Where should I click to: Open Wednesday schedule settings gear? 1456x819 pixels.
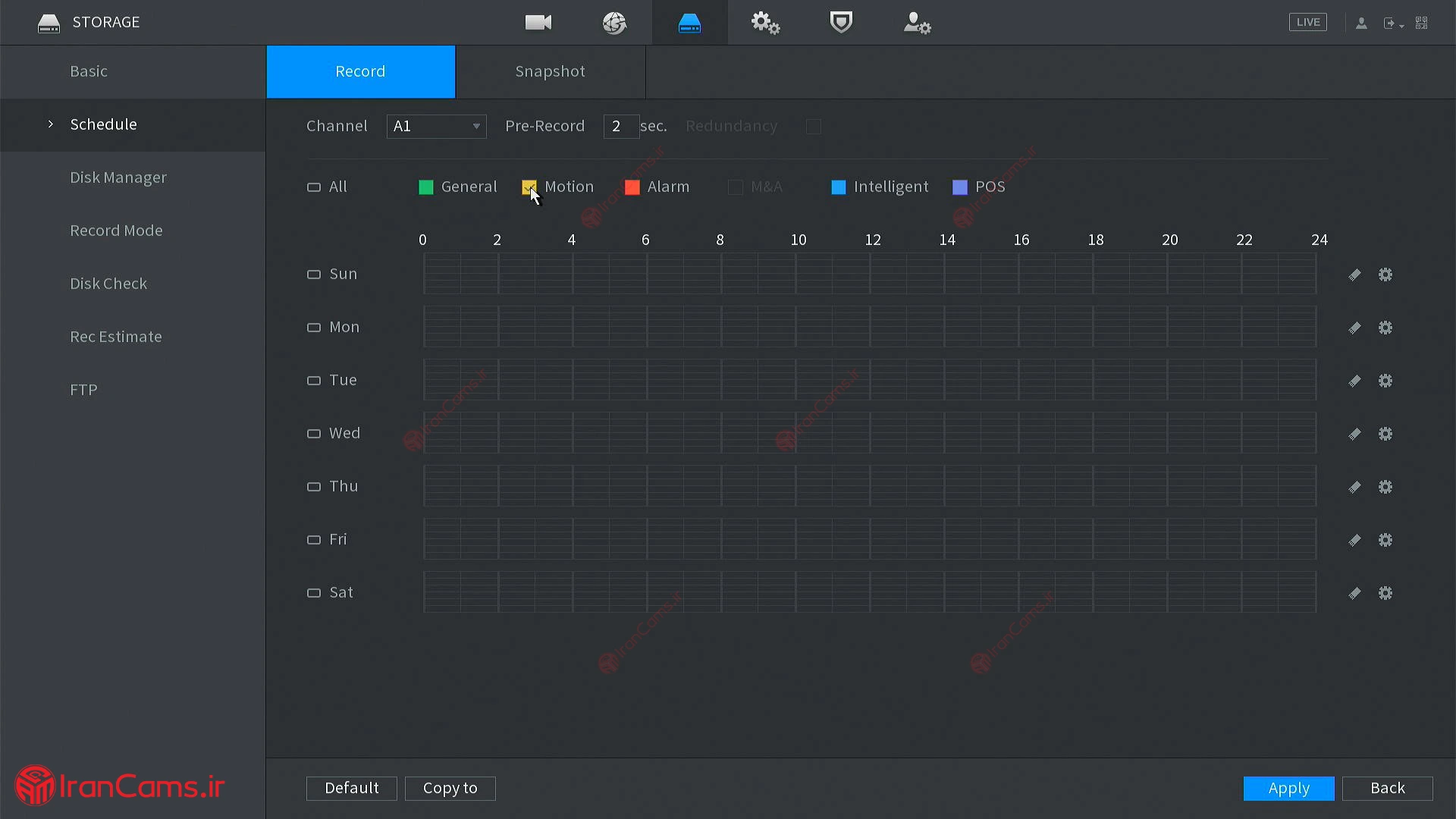[x=1385, y=434]
